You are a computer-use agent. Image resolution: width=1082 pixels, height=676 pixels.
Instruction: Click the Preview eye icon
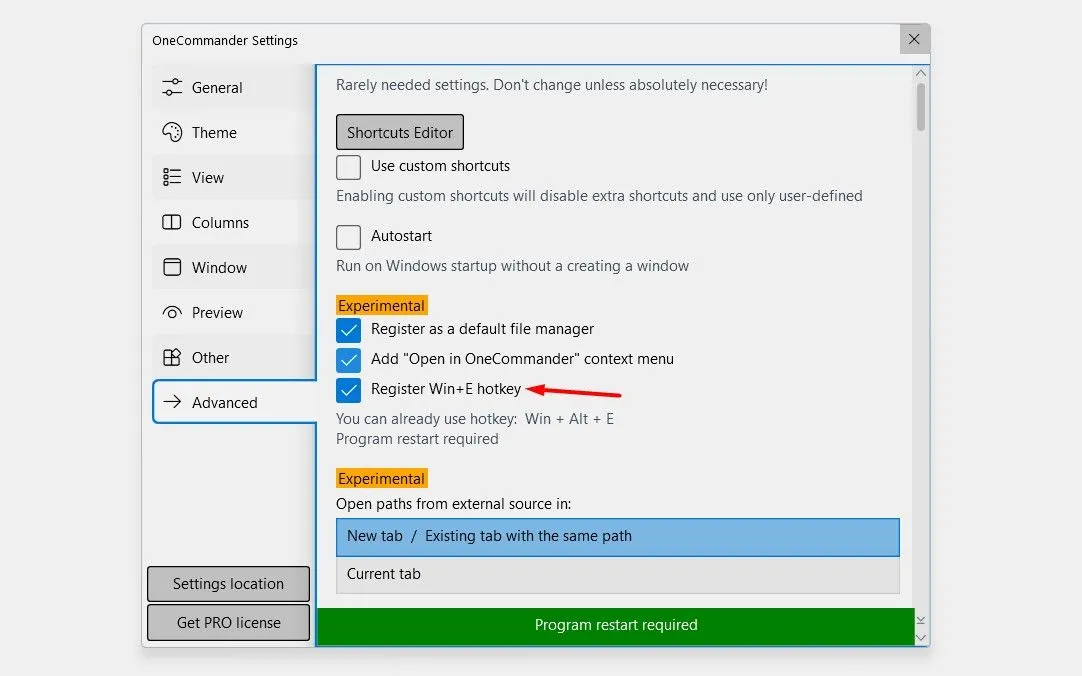coord(172,312)
